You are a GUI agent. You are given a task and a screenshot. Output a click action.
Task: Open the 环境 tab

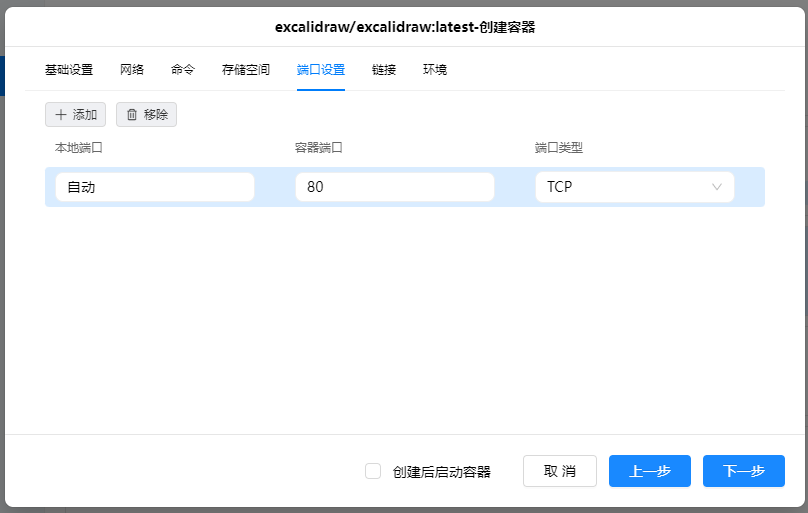(x=435, y=70)
